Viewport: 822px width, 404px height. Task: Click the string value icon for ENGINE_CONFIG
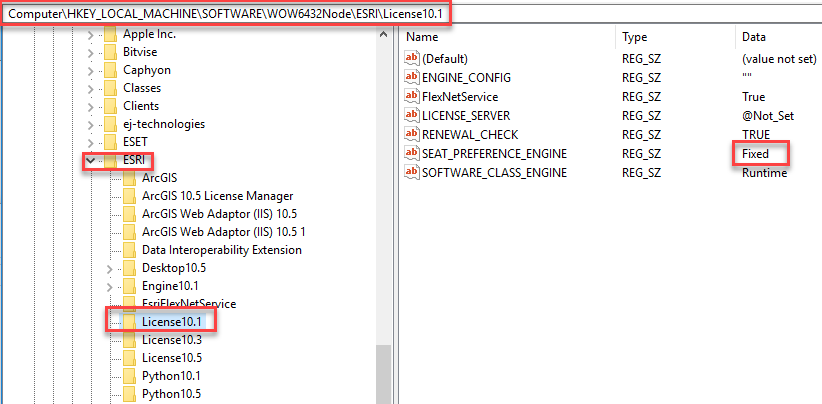(412, 77)
